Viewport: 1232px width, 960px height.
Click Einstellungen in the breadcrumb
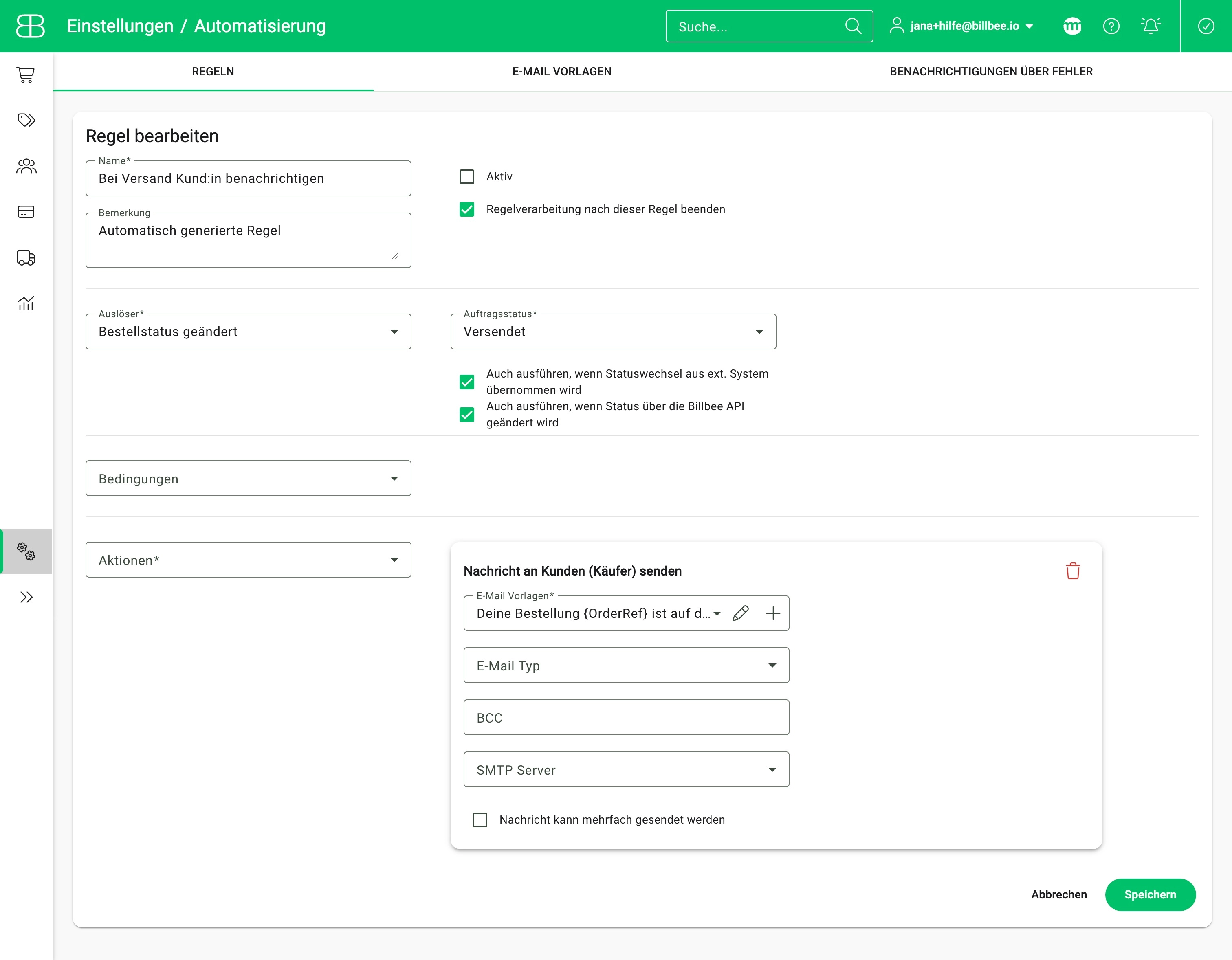[x=120, y=26]
